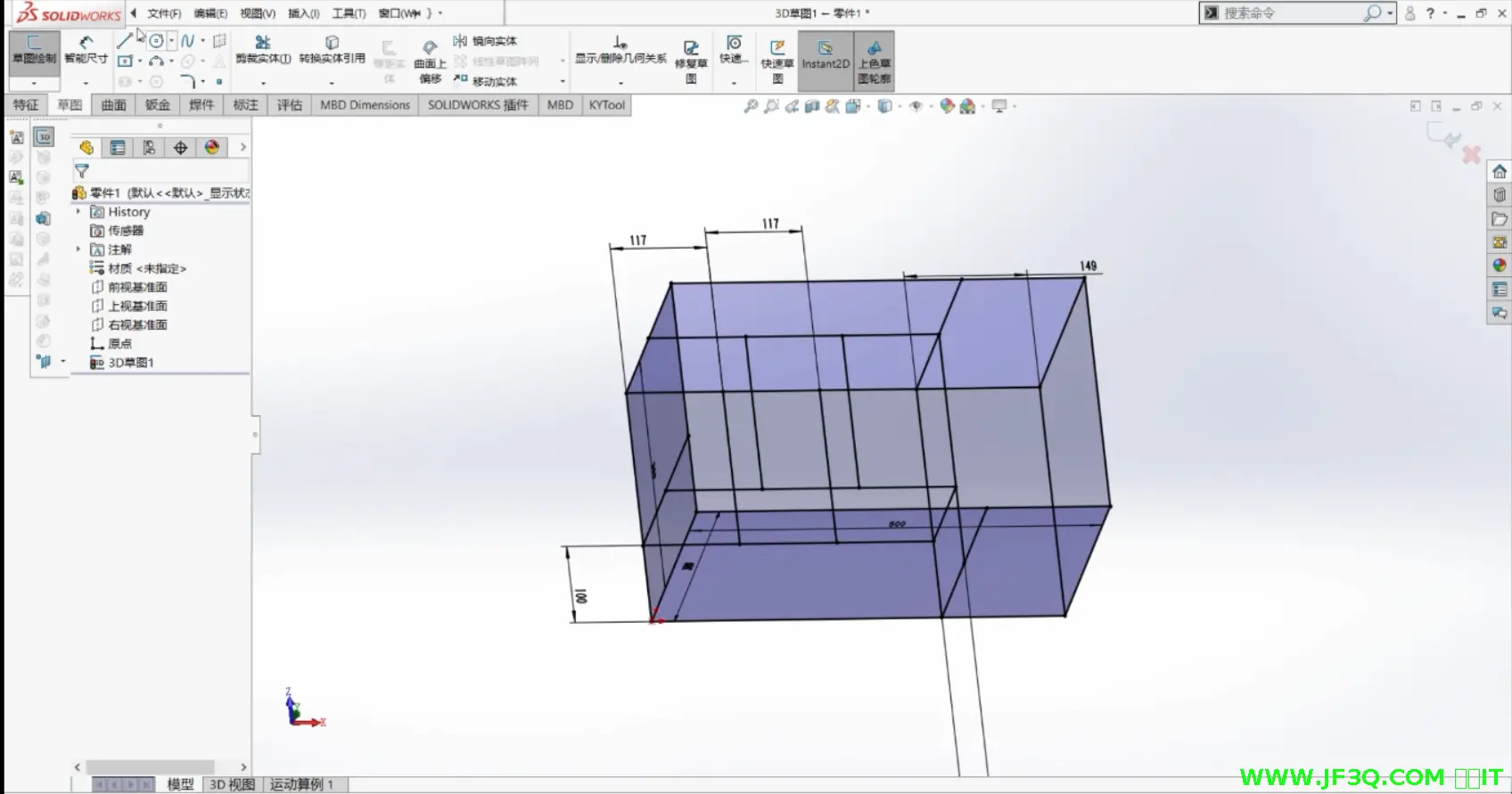The height and width of the screenshot is (794, 1512).
Task: Click the 3D 视图 bottom tab
Action: [x=232, y=784]
